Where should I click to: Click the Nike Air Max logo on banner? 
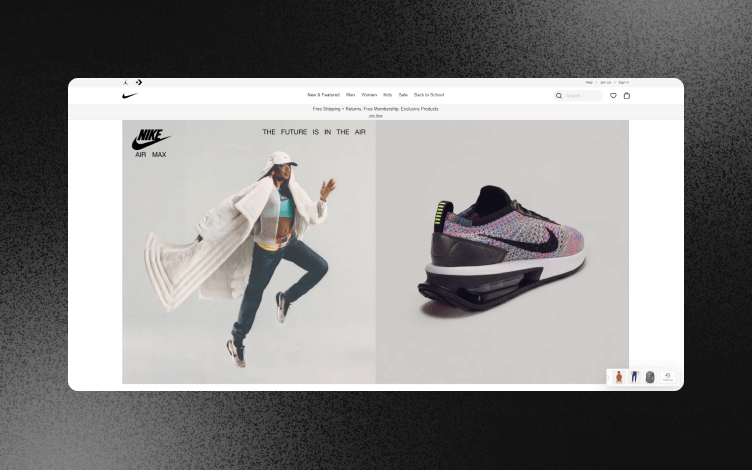[x=151, y=143]
